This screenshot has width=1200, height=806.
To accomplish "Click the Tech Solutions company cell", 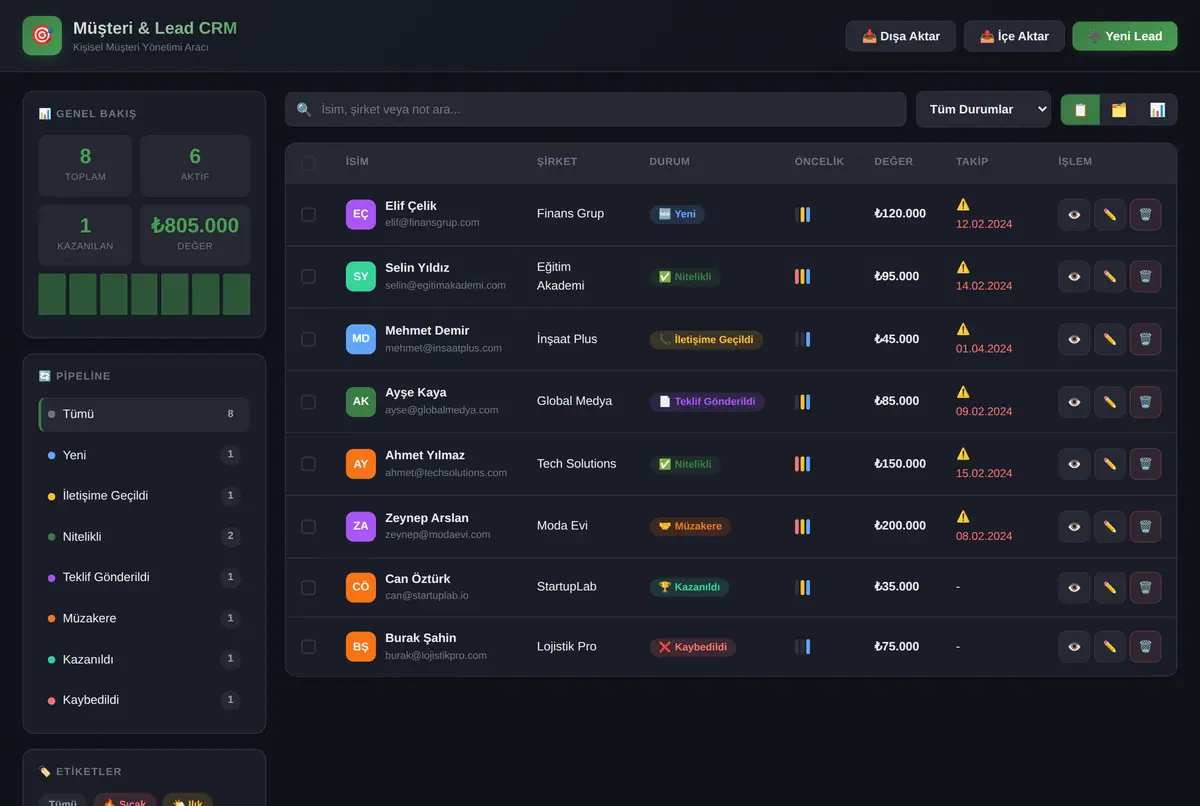I will click(577, 464).
